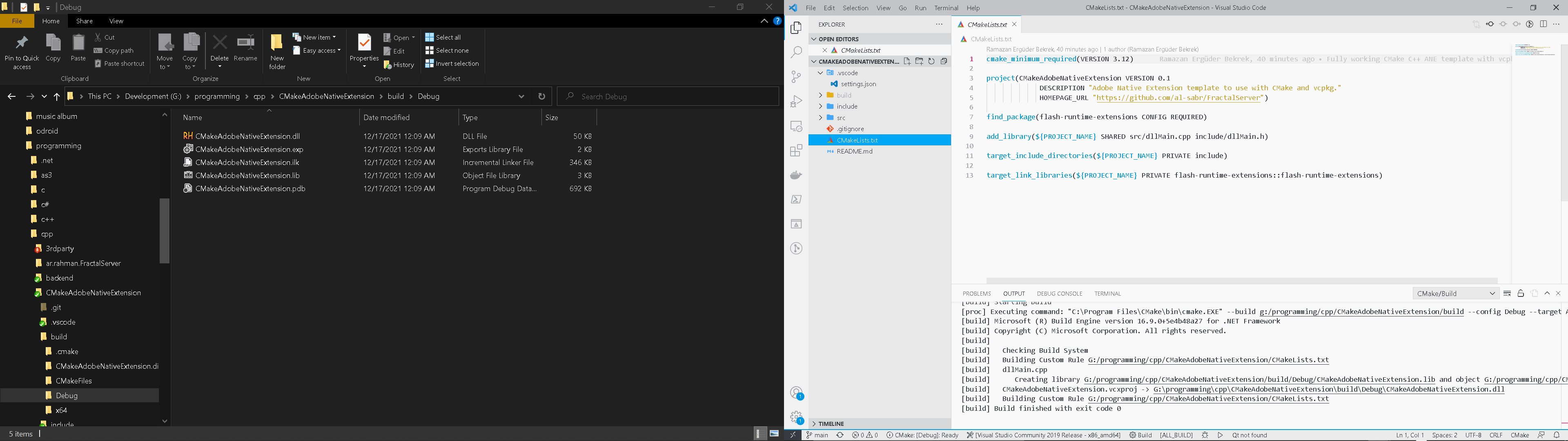This screenshot has height=441, width=1568.
Task: Refresh the VS Code explorer tree
Action: pos(931,62)
